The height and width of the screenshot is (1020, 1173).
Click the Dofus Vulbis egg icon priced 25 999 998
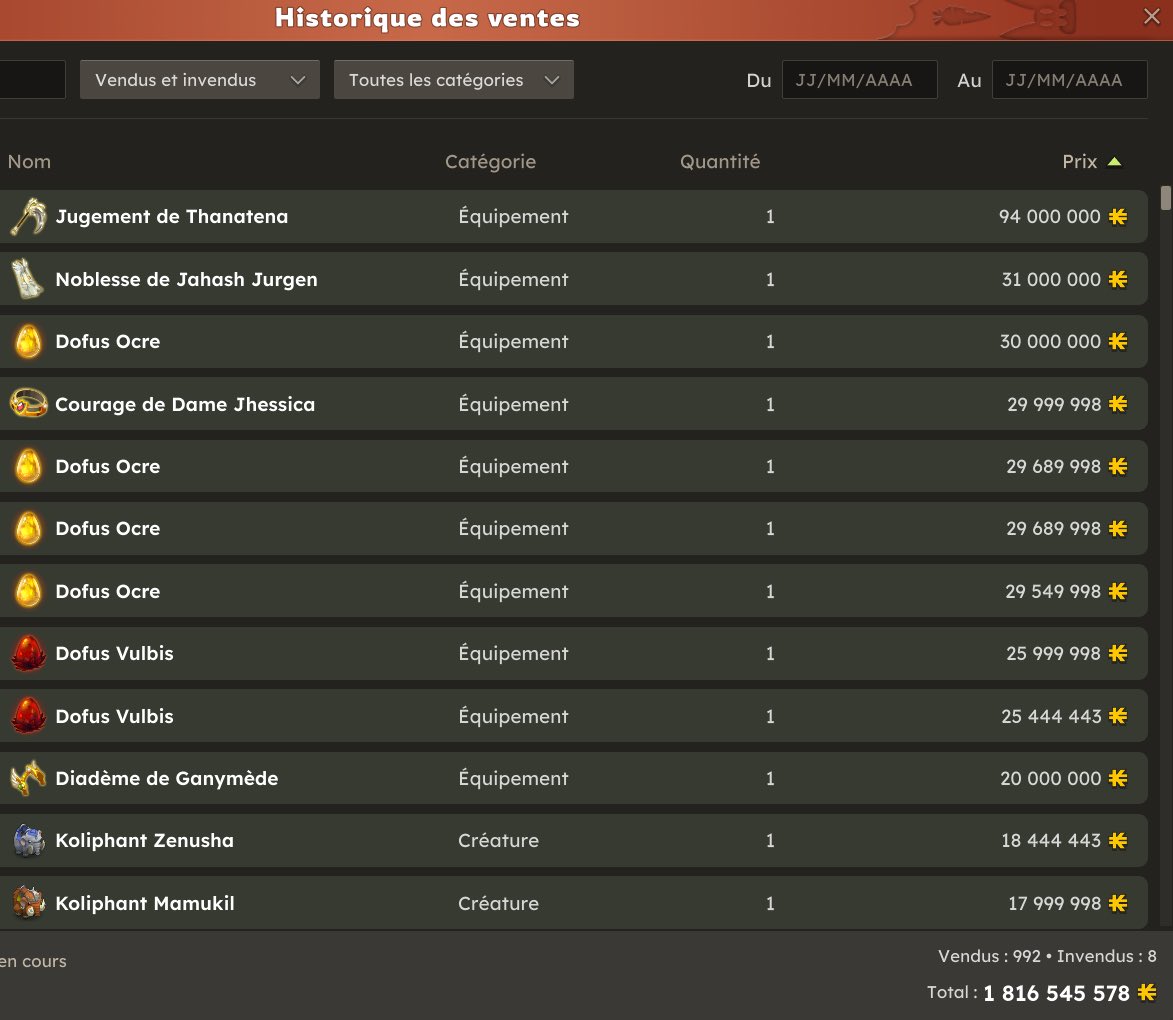pos(28,653)
